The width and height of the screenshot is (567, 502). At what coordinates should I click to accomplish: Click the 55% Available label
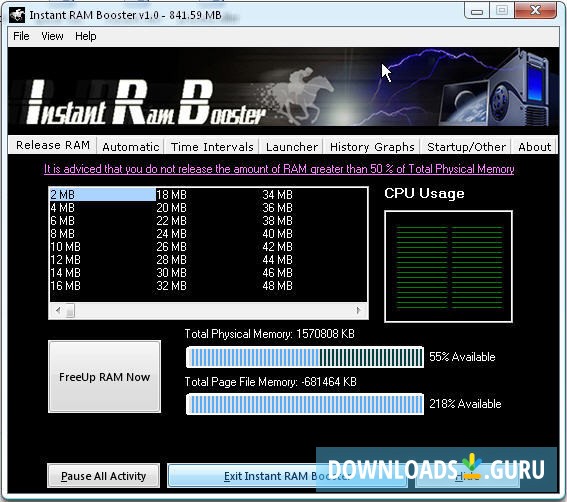(462, 357)
